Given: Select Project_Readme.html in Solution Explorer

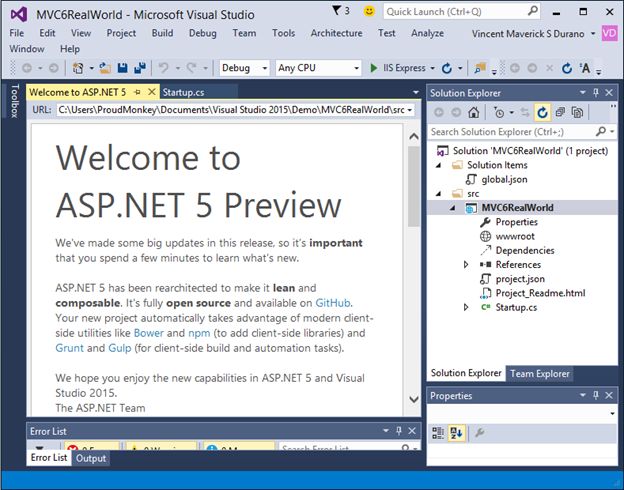Looking at the screenshot, I should 540,293.
